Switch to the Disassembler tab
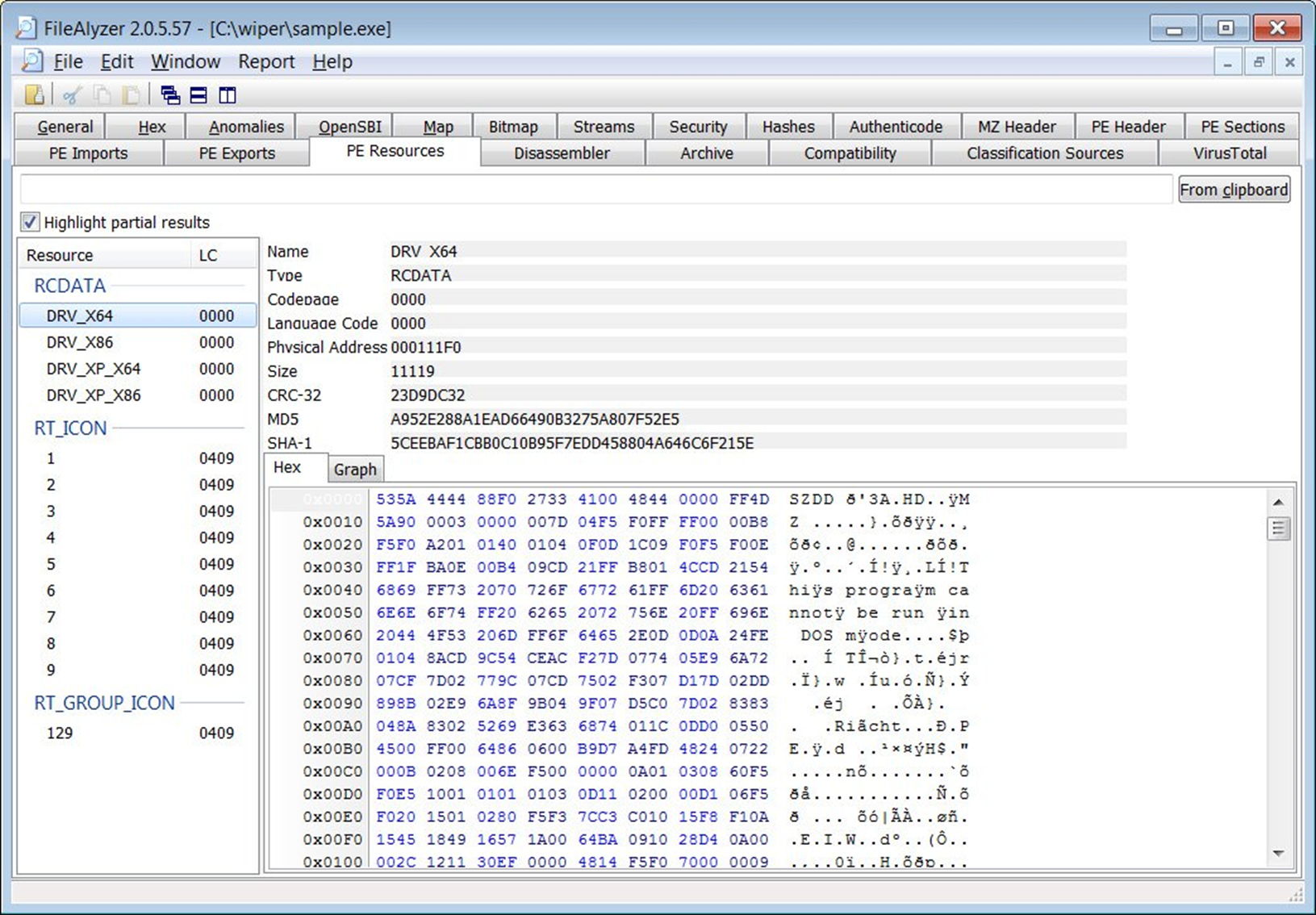This screenshot has width=1316, height=915. click(x=562, y=152)
